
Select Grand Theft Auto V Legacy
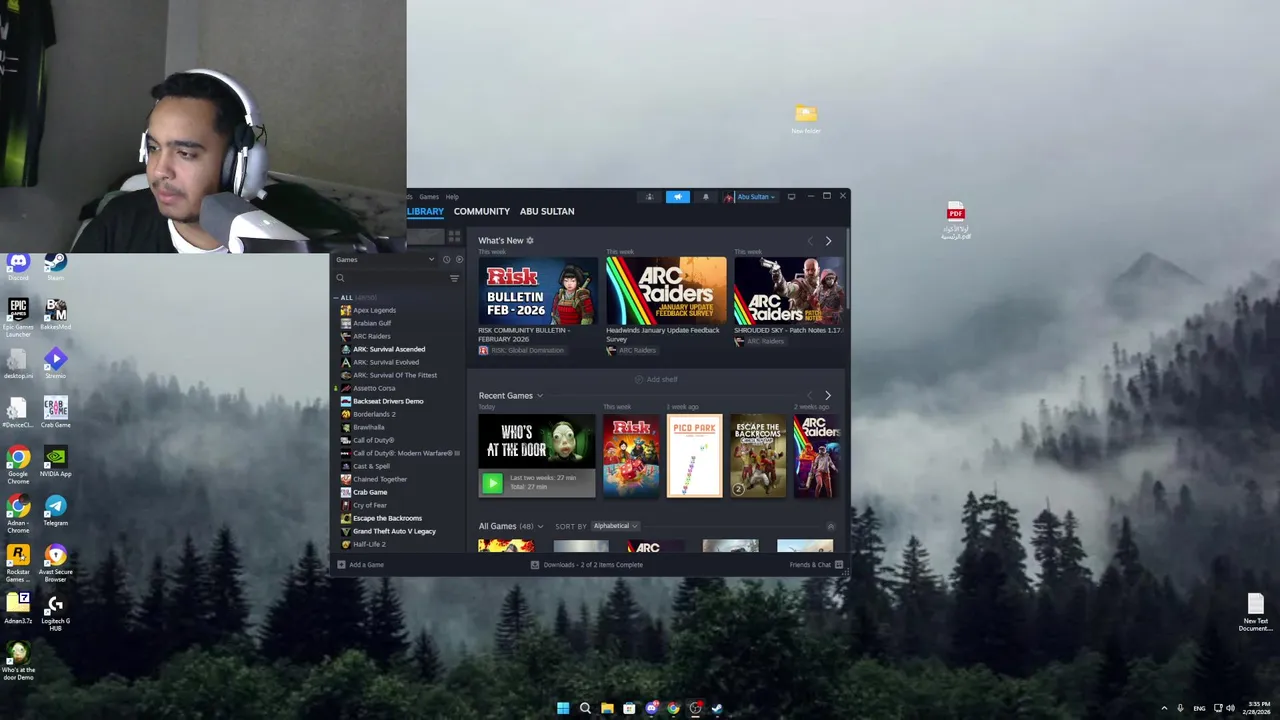click(394, 531)
